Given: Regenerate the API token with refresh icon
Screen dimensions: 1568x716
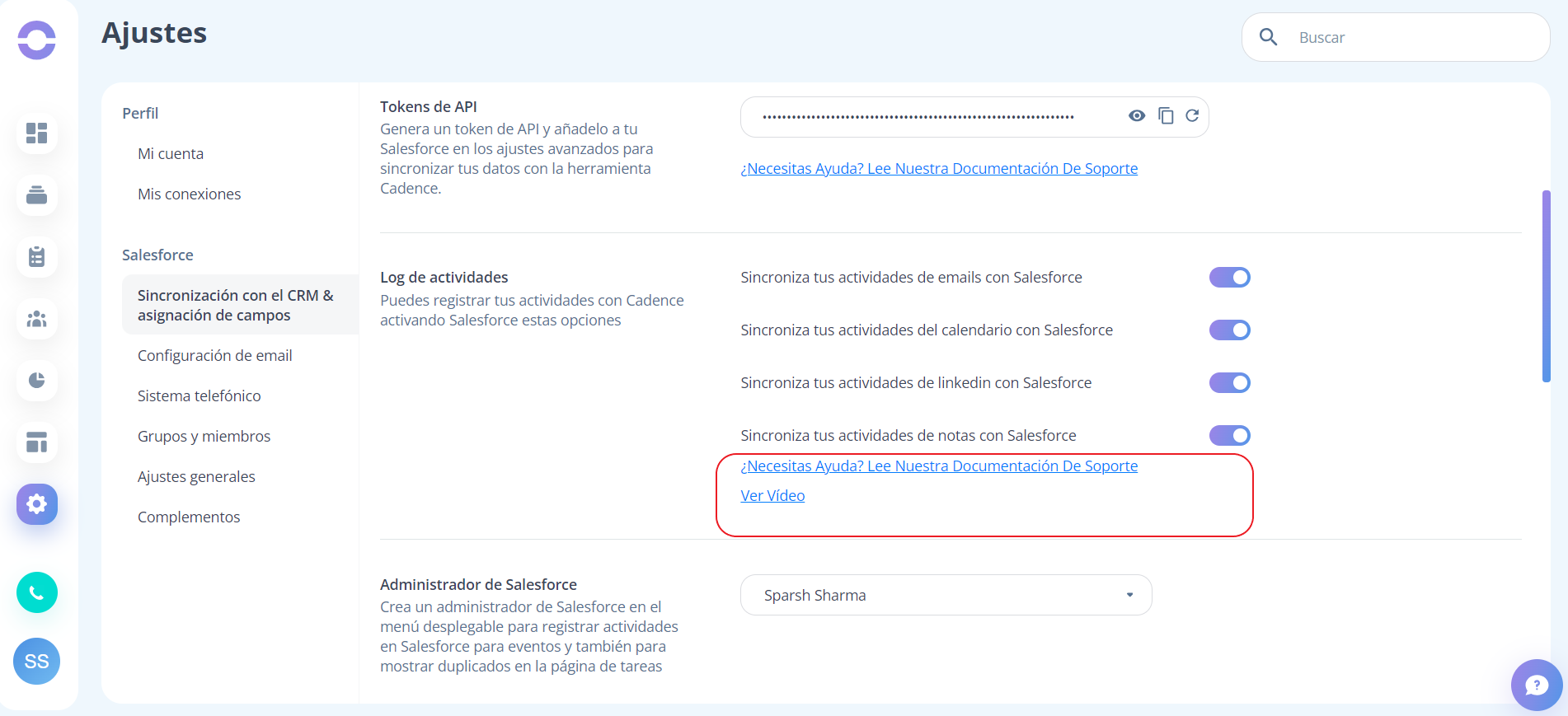Looking at the screenshot, I should point(1192,115).
